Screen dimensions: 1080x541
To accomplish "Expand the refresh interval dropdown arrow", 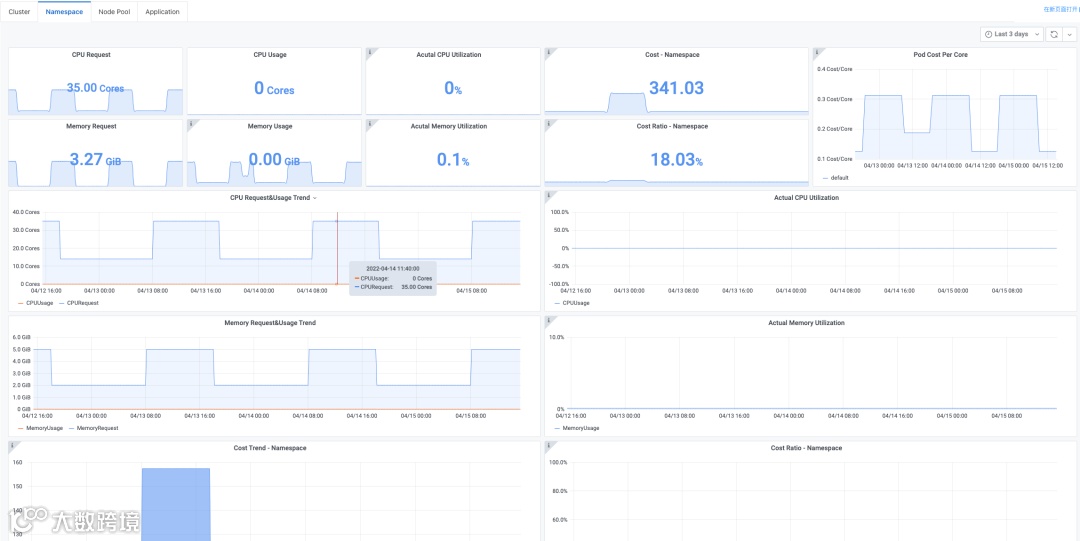I will pos(1068,34).
